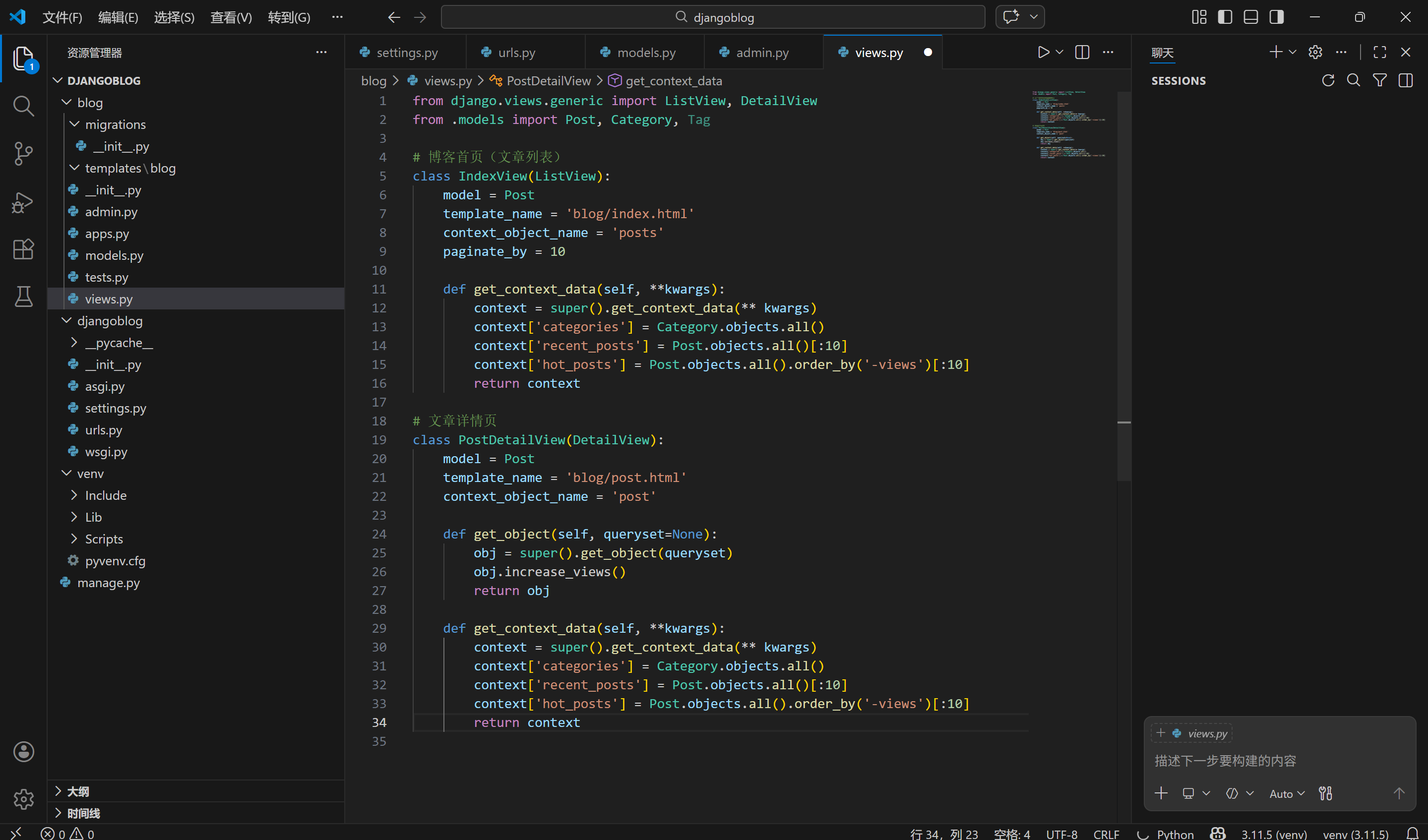Open the Source Control view
The height and width of the screenshot is (840, 1428).
click(x=23, y=154)
